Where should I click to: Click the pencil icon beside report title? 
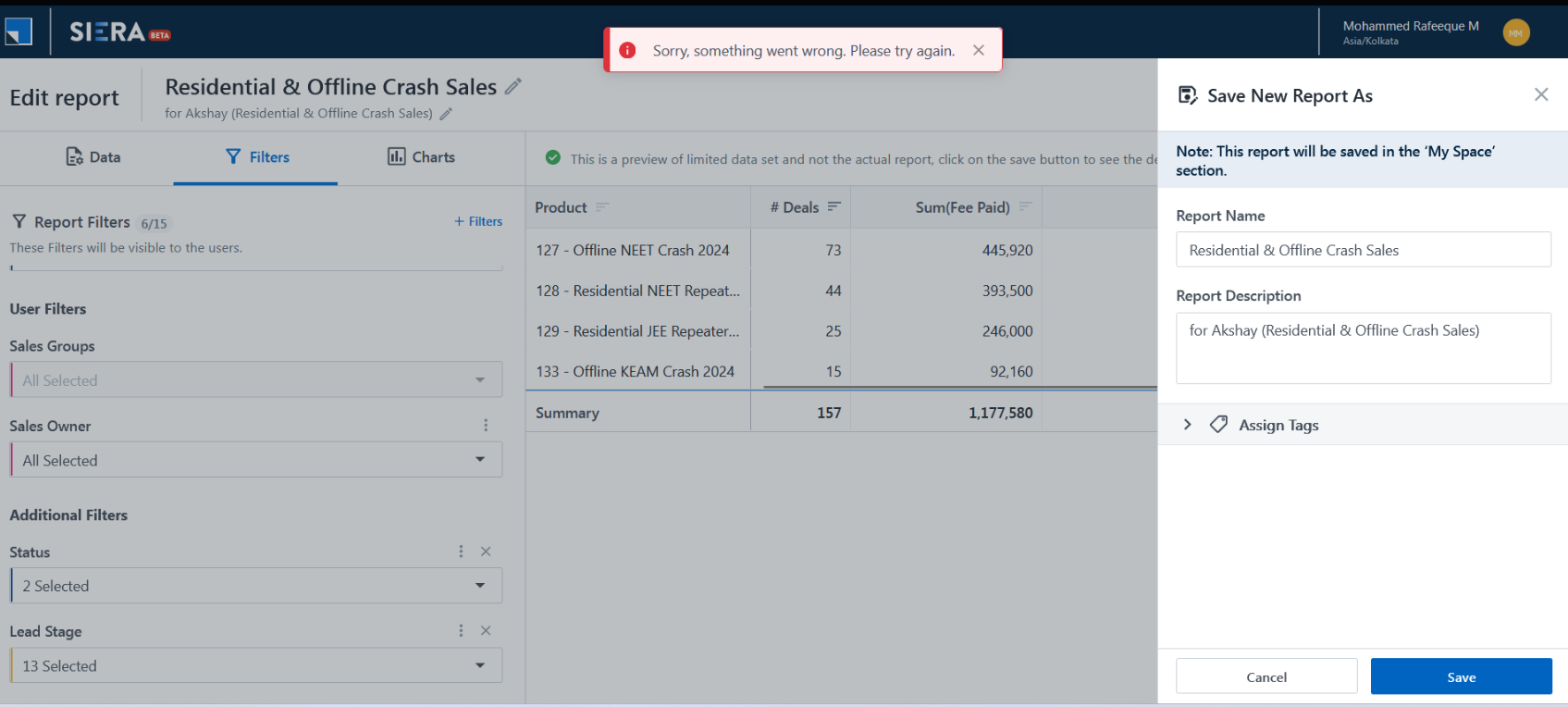(513, 87)
